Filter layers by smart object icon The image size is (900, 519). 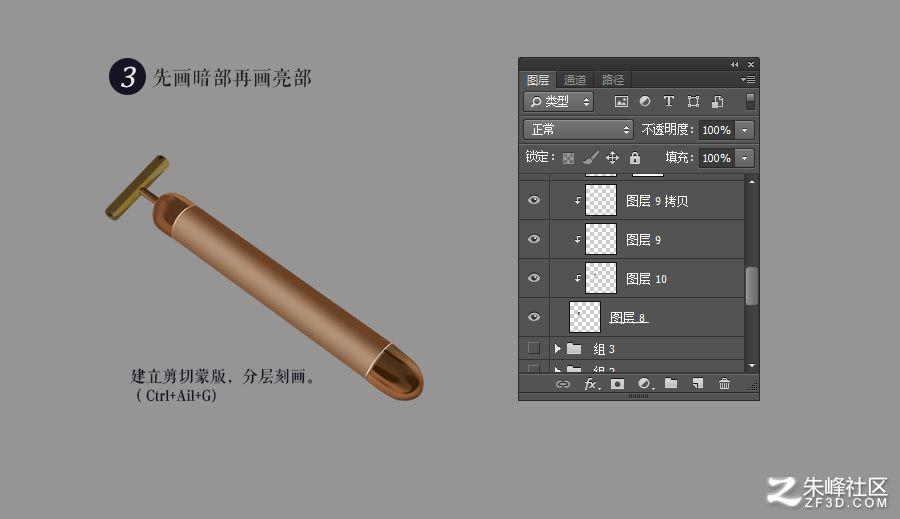(x=717, y=102)
